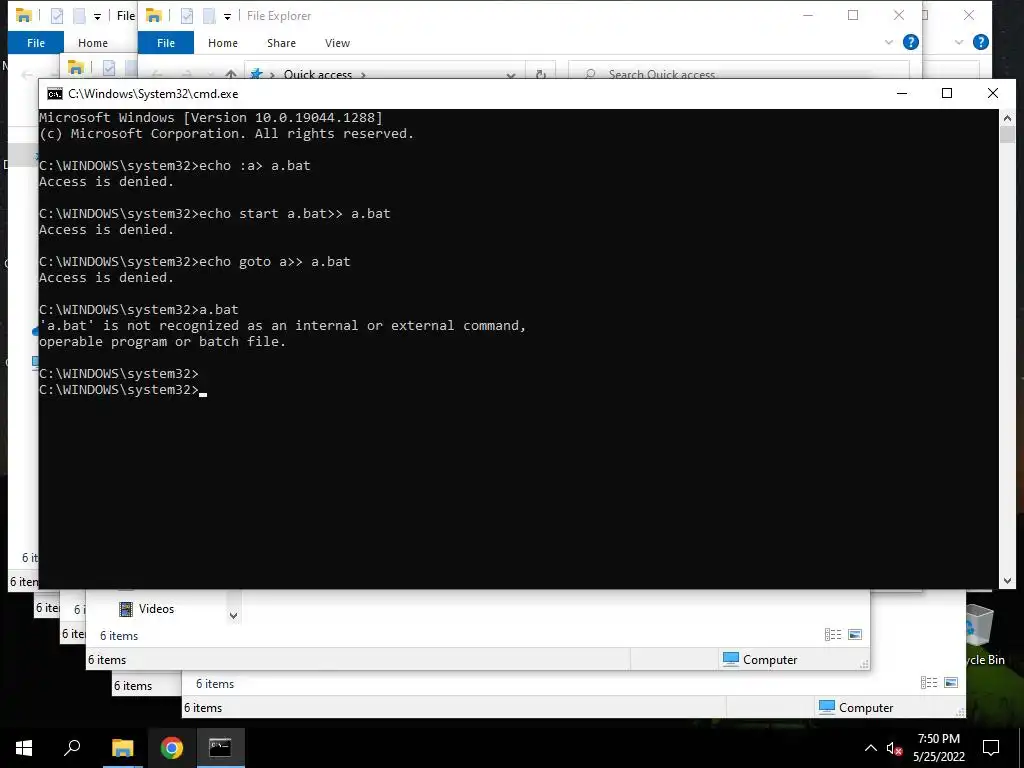Click 'echo goto a>> a.bat' command line
The width and height of the screenshot is (1024, 768).
(x=275, y=261)
